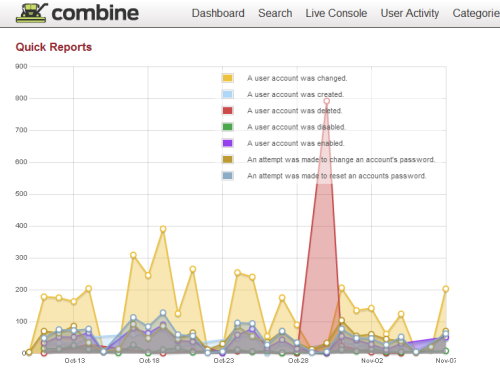Click the Nov-02 x-axis label
Viewport: 500px width, 369px height.
[372, 361]
